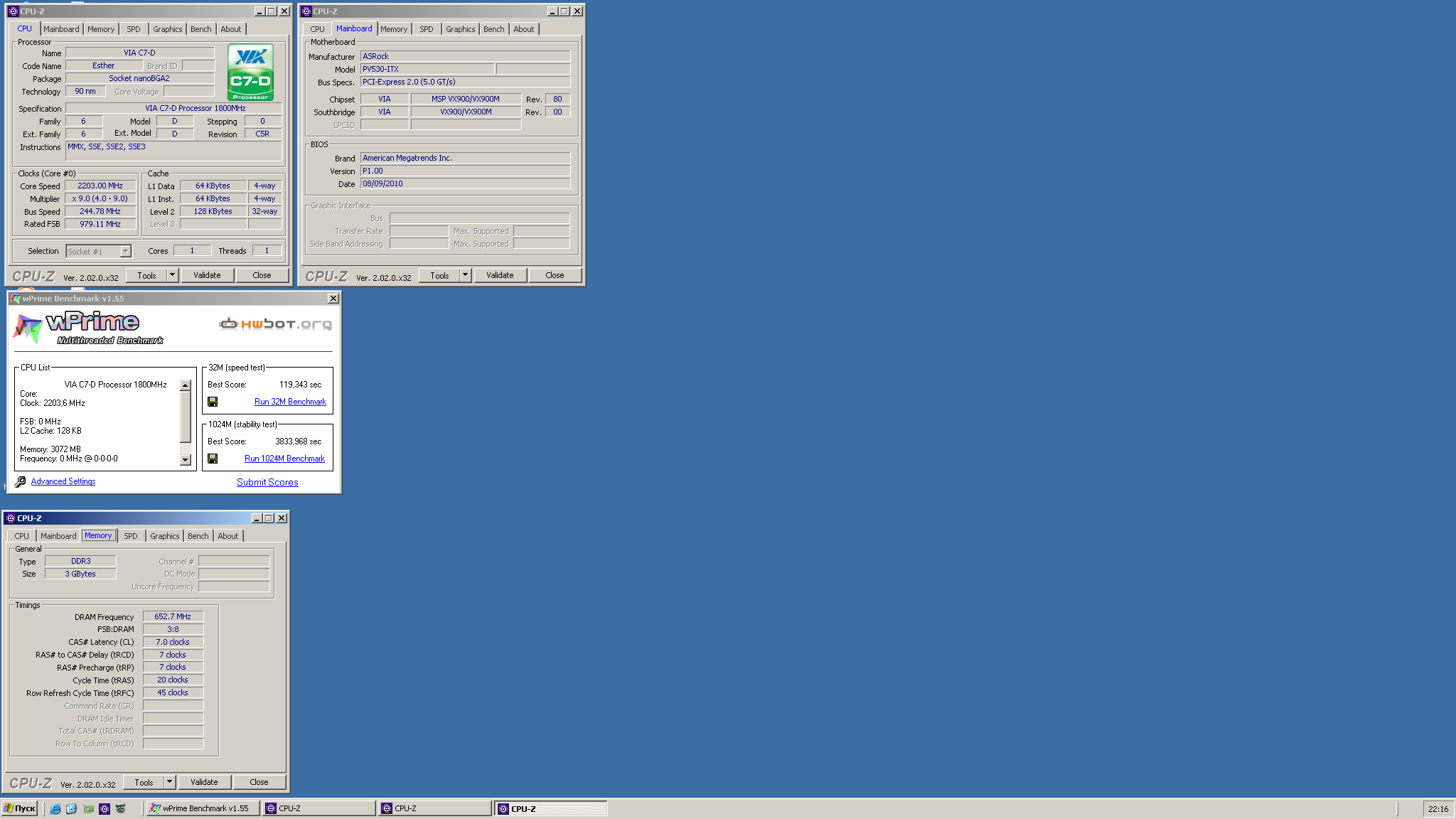Image resolution: width=1456 pixels, height=819 pixels.
Task: Open the SPD tab in the Mainboard CPU-Z window
Action: pos(427,29)
